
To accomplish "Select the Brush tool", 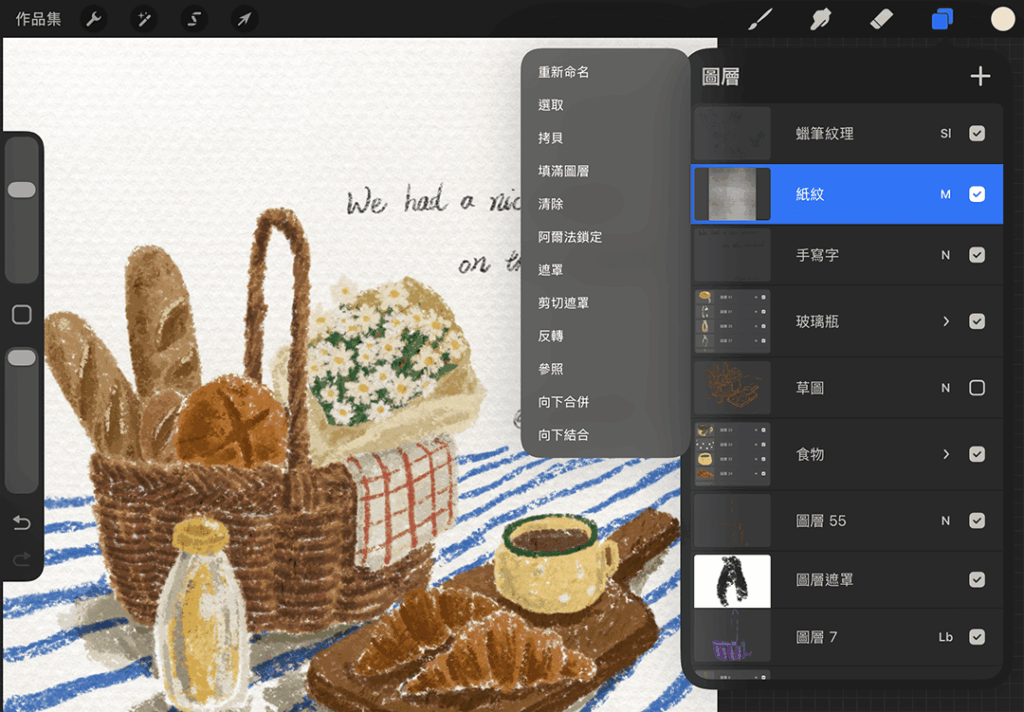I will pyautogui.click(x=760, y=19).
